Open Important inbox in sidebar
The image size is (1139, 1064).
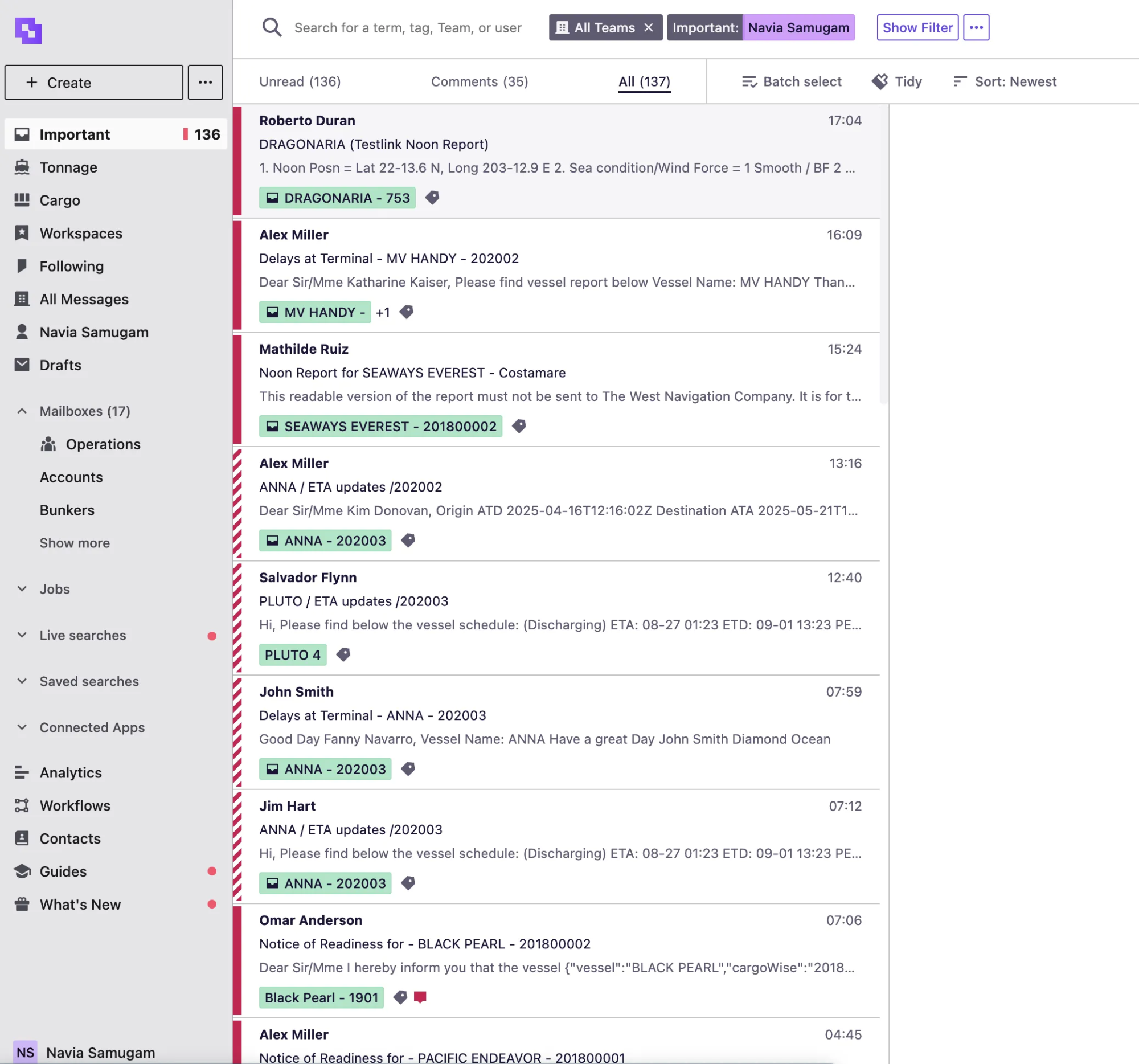(x=116, y=134)
